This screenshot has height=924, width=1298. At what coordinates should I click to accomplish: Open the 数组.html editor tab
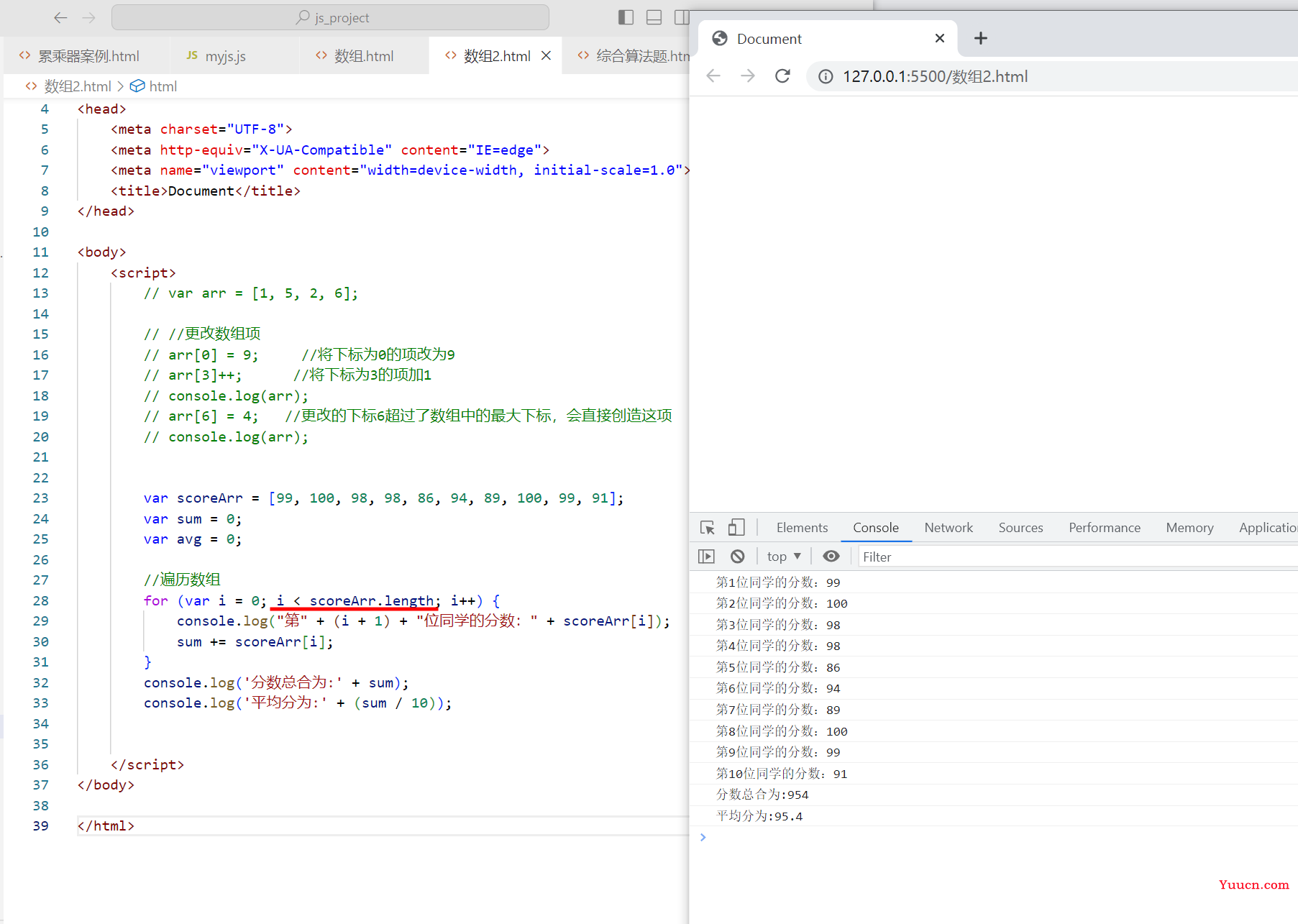364,56
